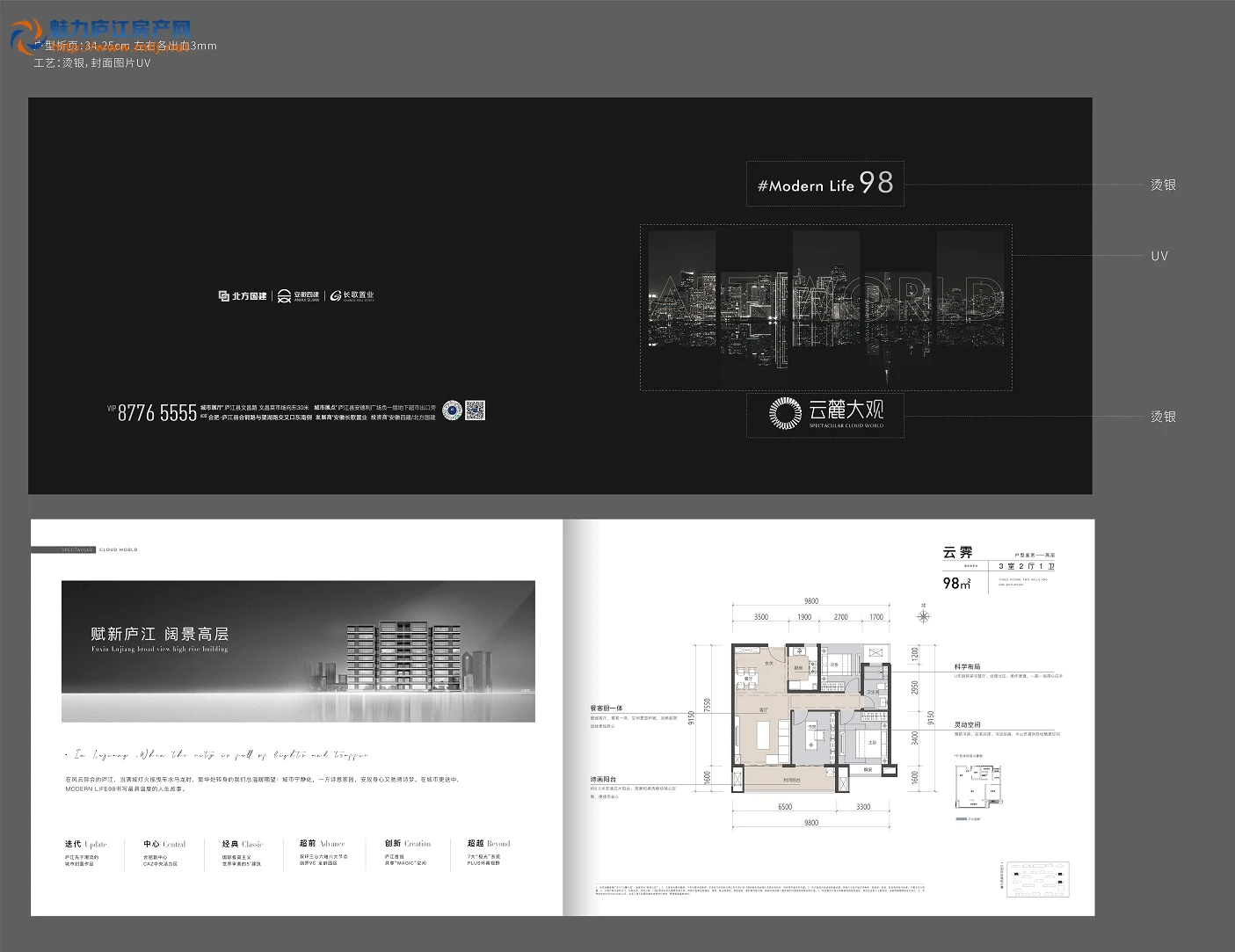
Task: Click the 安徽四建 Anhui Sijian logo
Action: (x=299, y=296)
